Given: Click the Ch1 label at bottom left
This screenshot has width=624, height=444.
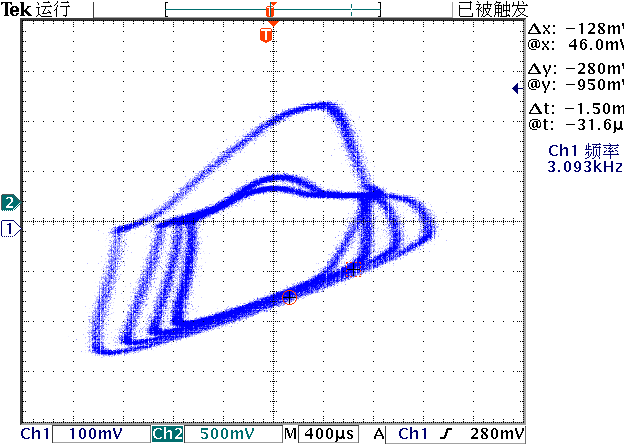Looking at the screenshot, I should pos(35,434).
